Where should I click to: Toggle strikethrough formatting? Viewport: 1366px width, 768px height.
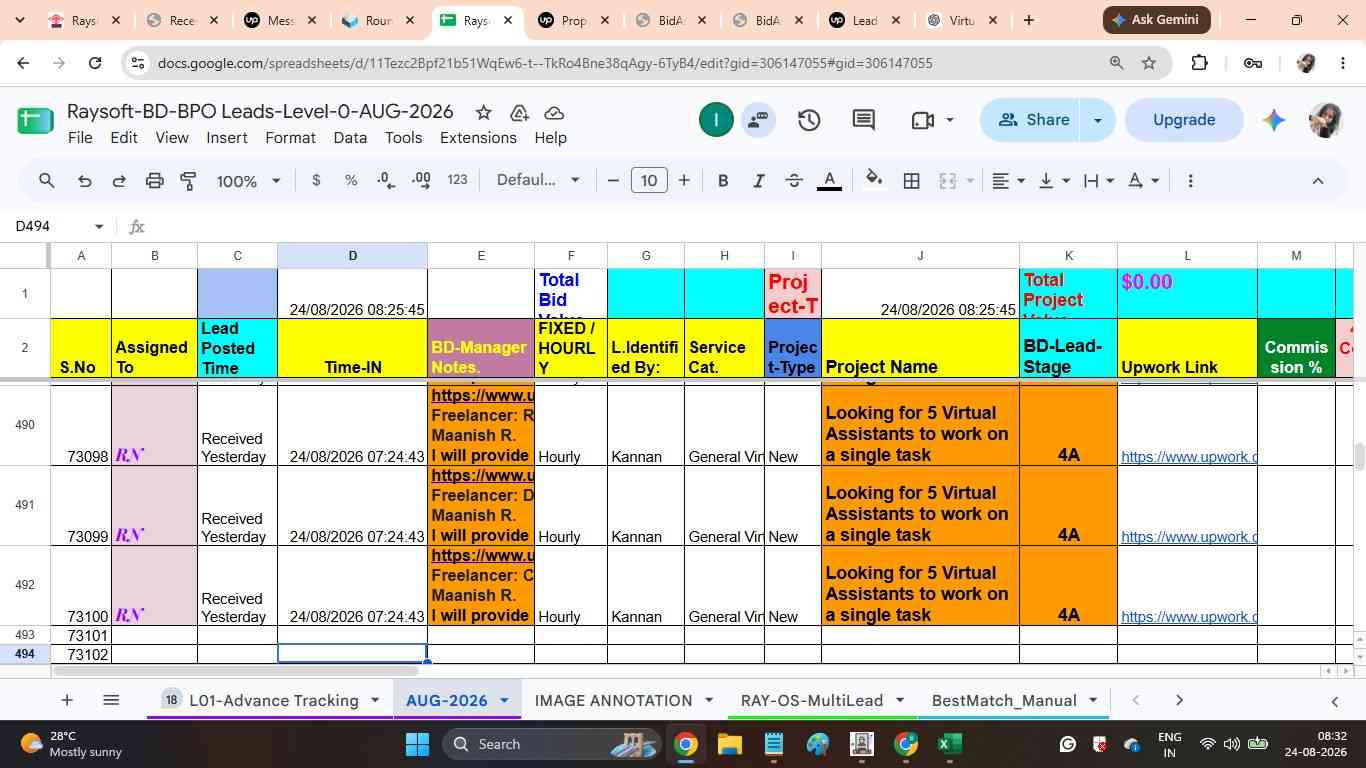click(x=794, y=181)
